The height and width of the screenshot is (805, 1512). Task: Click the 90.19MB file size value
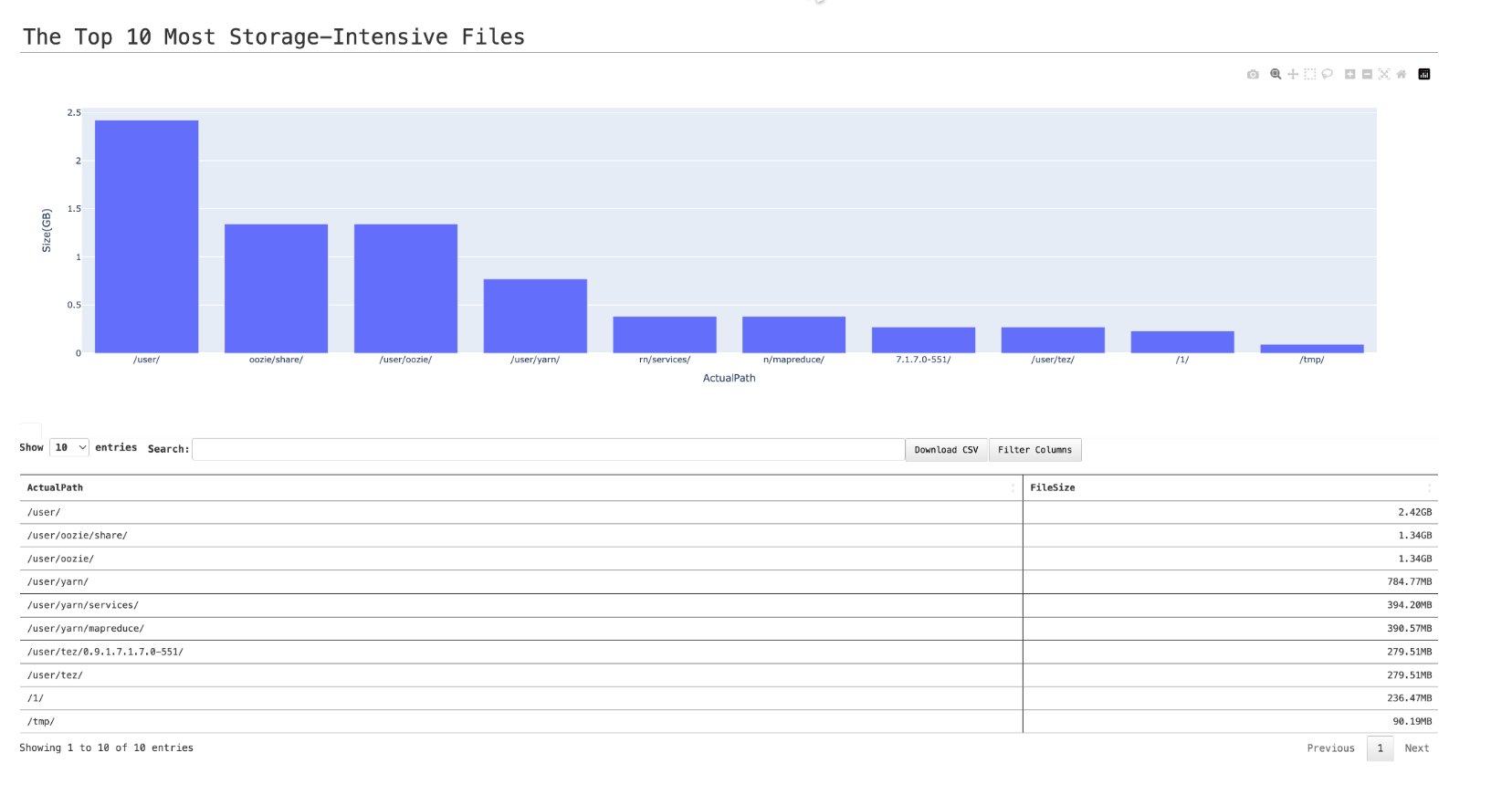1412,721
